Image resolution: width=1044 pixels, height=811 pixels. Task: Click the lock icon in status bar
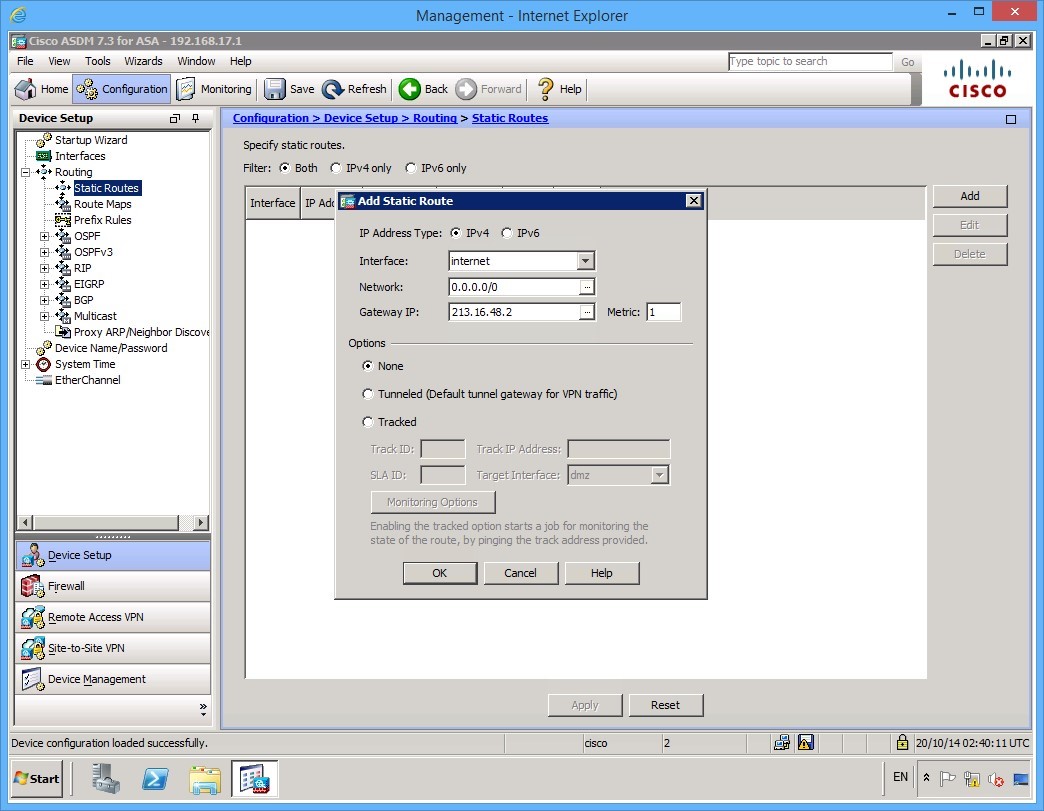pyautogui.click(x=902, y=743)
